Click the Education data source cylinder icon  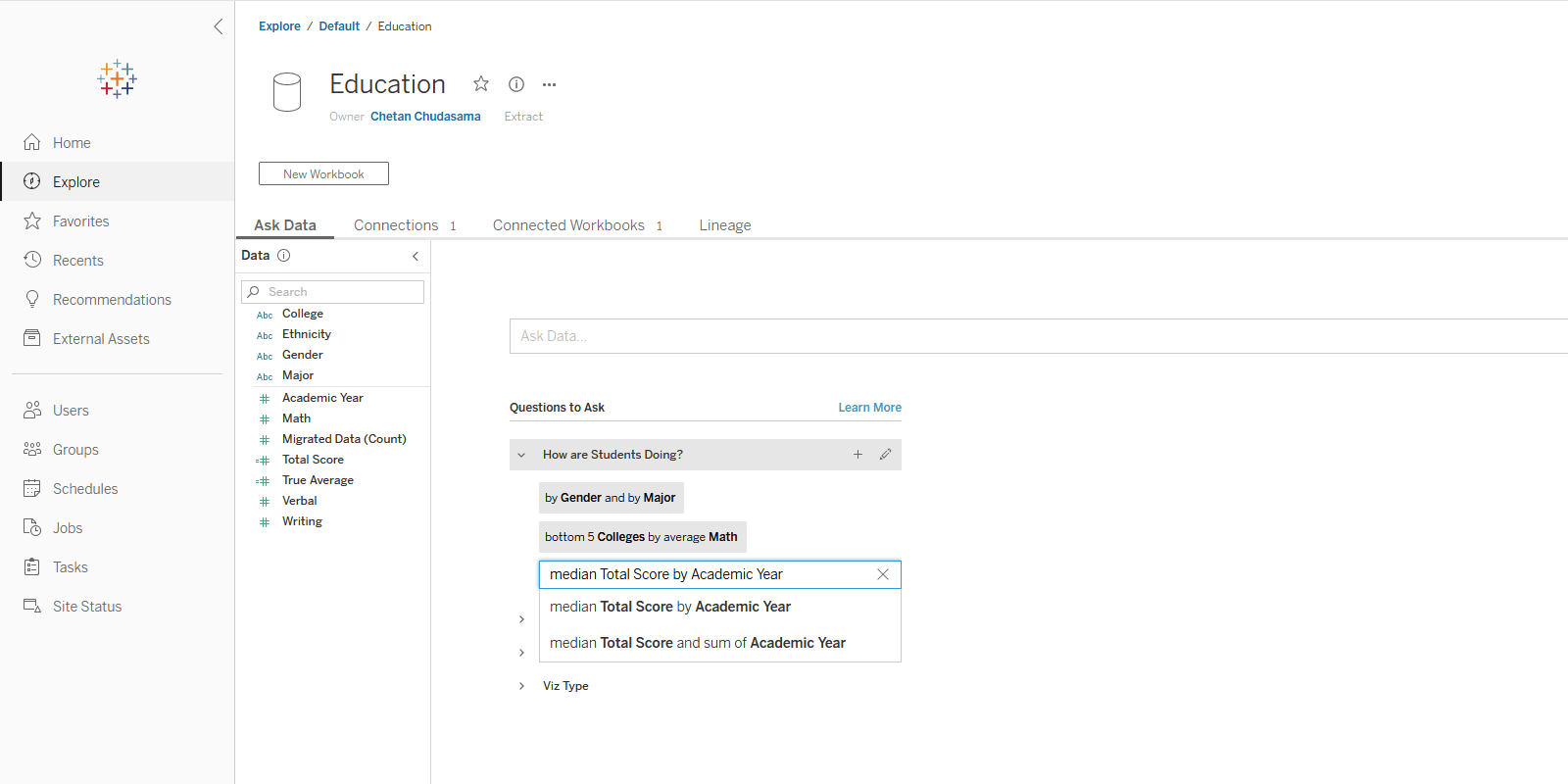(x=287, y=92)
